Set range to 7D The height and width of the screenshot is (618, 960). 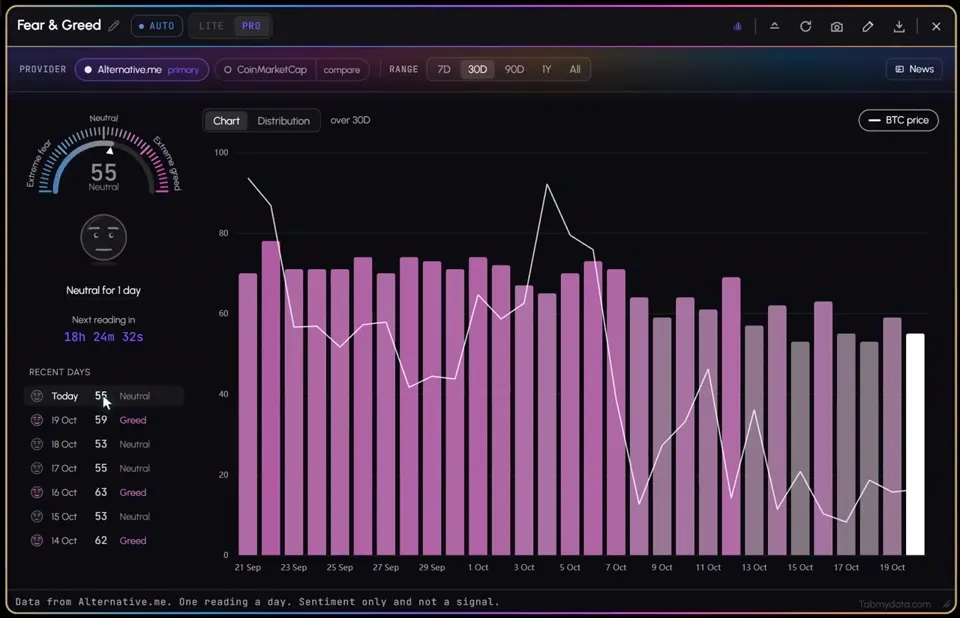444,69
